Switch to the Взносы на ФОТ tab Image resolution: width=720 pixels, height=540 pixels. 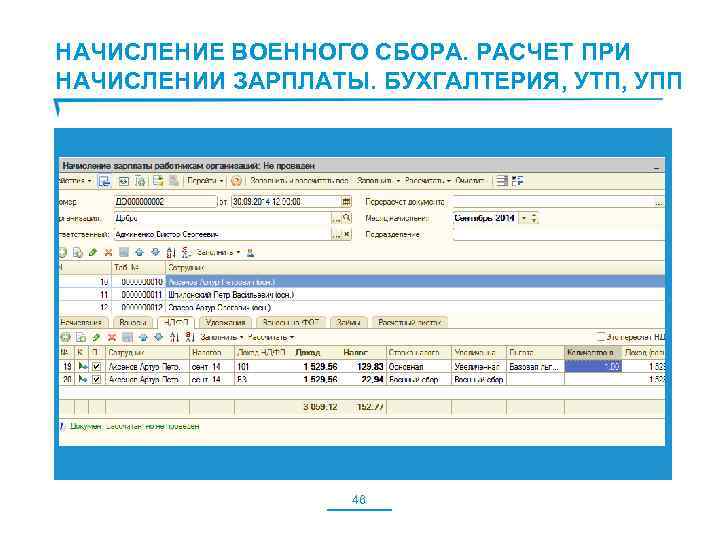(x=290, y=322)
